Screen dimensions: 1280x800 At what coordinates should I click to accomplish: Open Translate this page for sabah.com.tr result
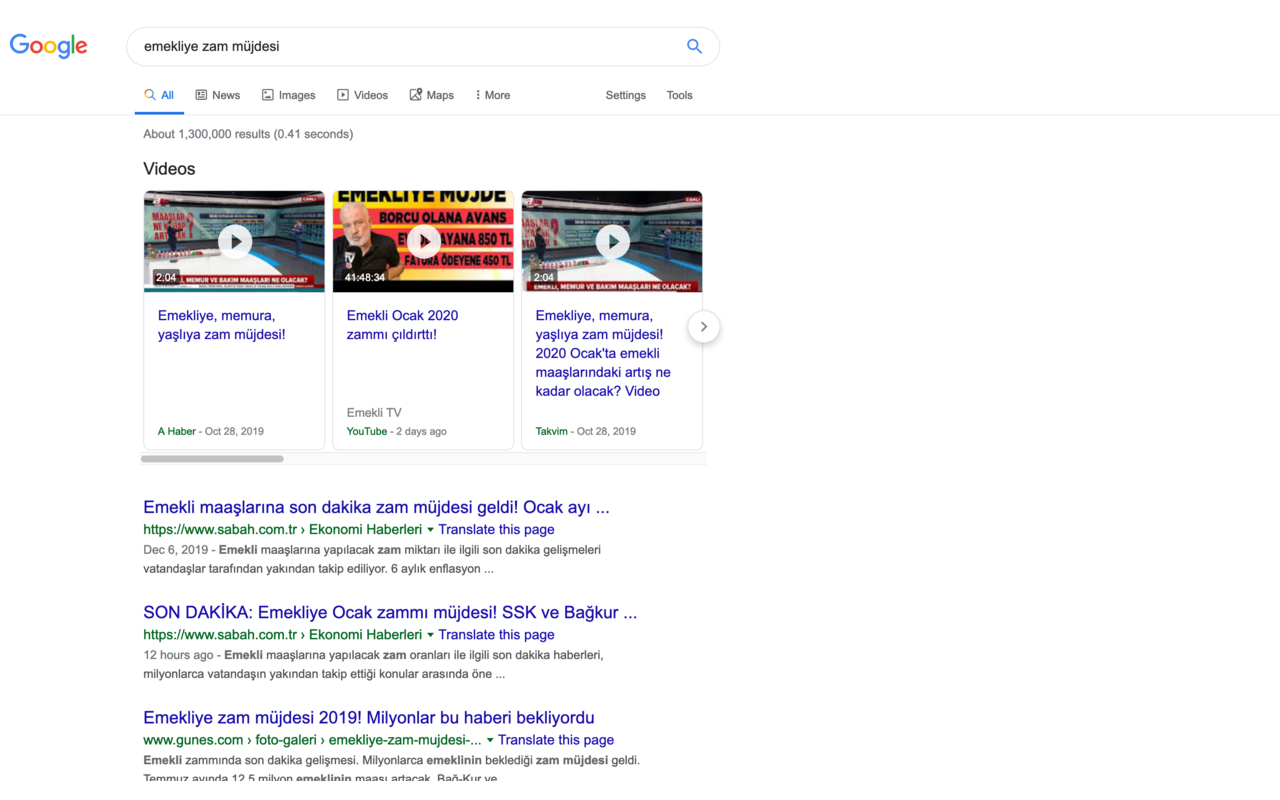[x=496, y=529]
